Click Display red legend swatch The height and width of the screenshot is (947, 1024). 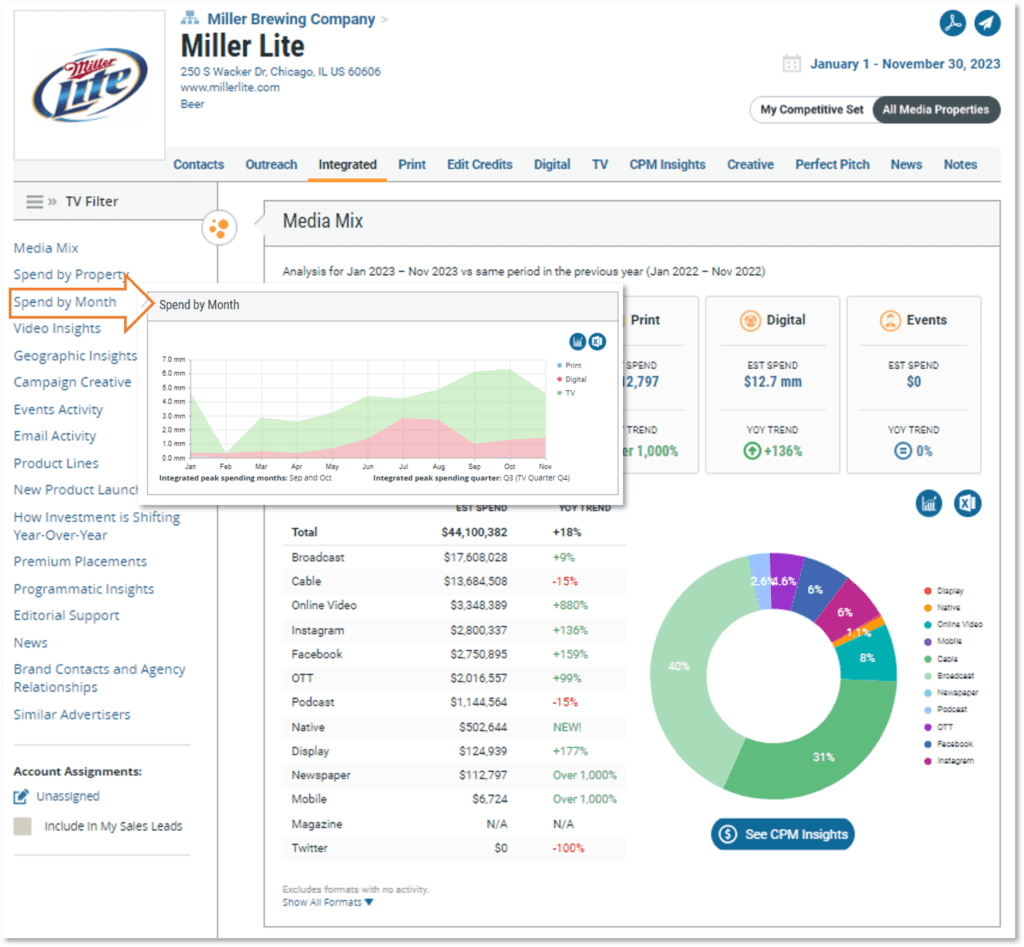click(927, 591)
